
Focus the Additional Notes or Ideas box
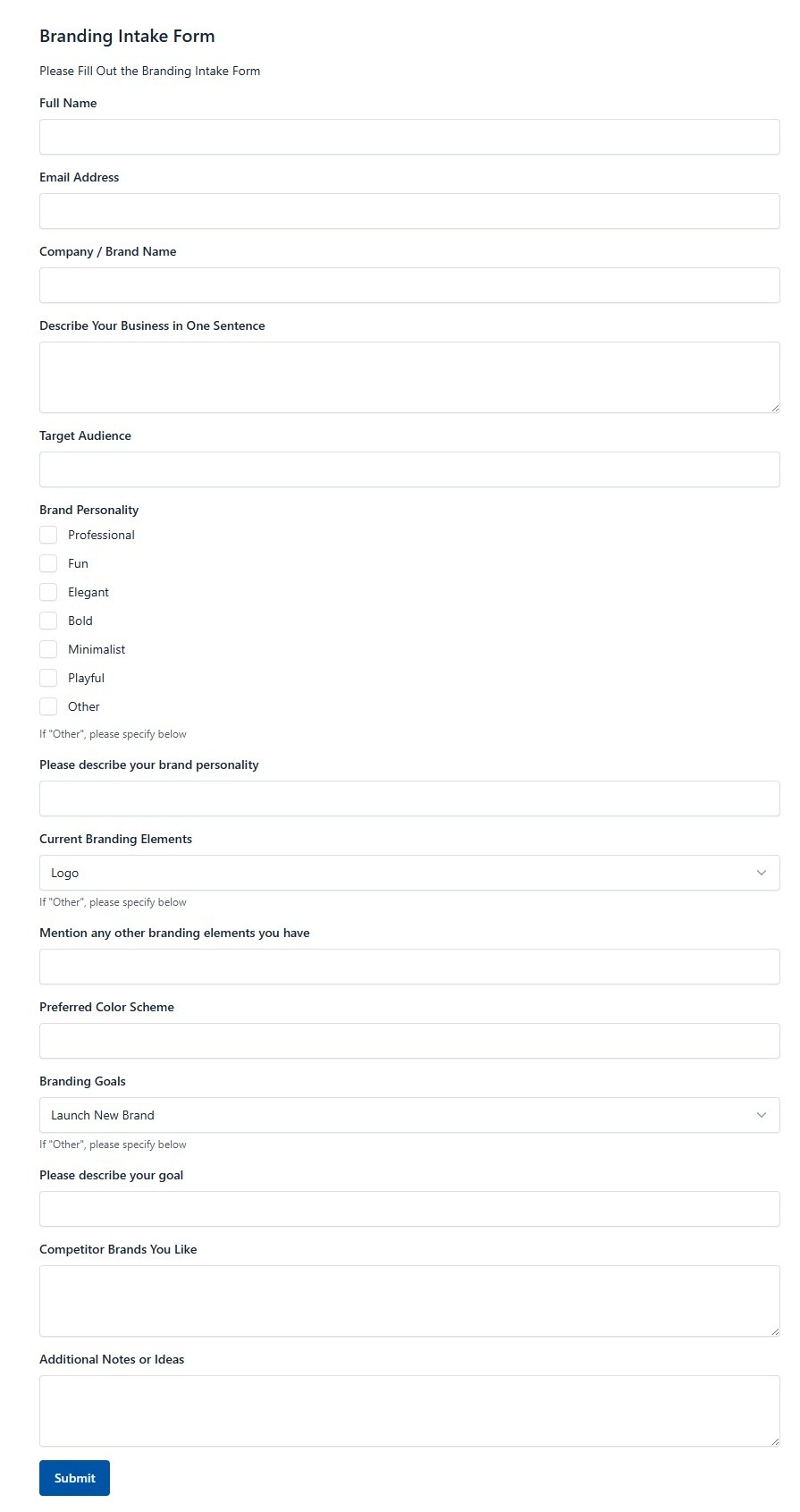tap(409, 1411)
